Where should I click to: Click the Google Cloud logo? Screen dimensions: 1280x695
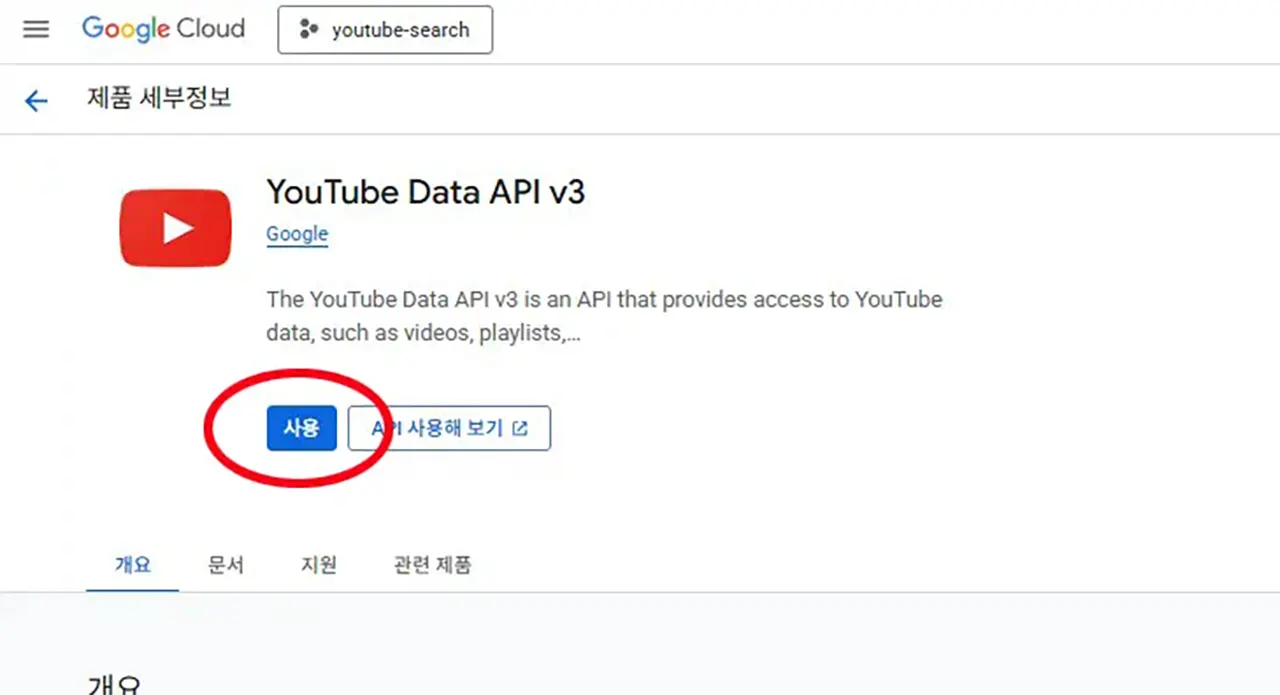[162, 29]
